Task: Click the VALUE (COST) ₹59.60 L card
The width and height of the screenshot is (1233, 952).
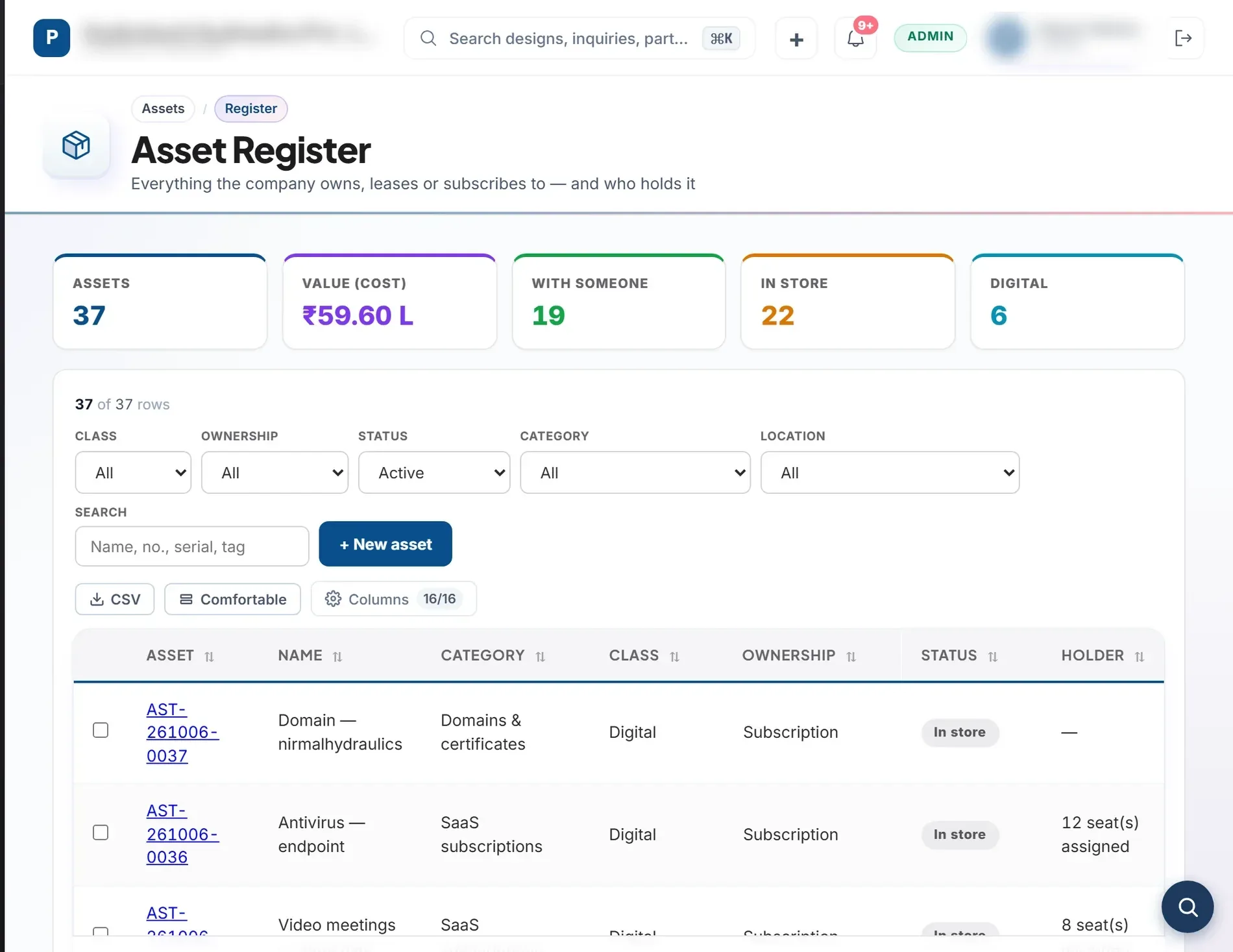Action: coord(389,302)
